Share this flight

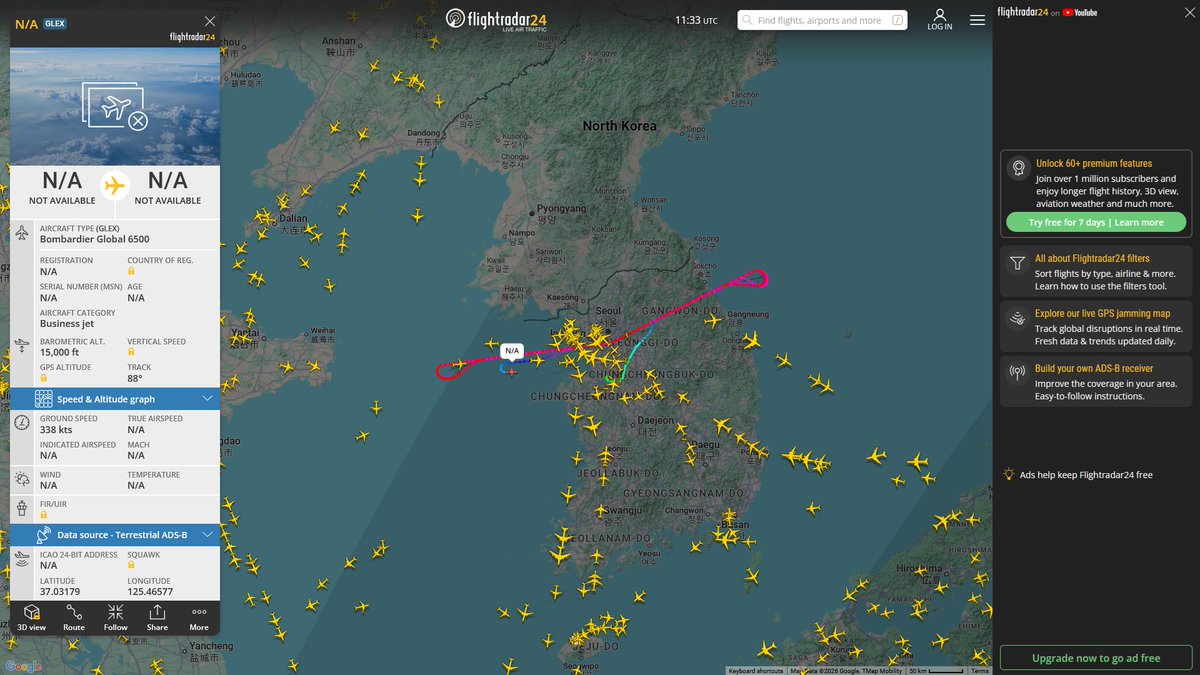(x=157, y=617)
